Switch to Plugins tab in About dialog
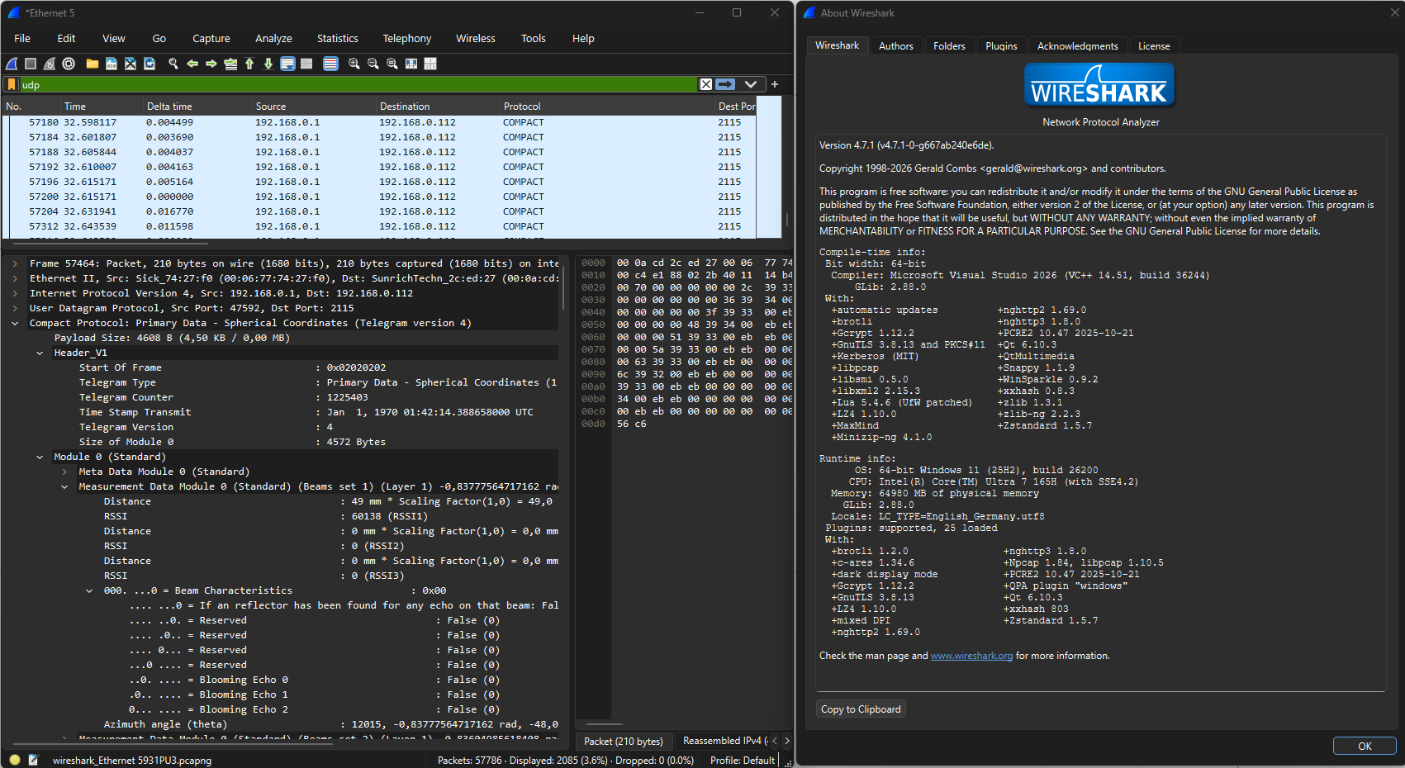This screenshot has height=768, width=1405. (1001, 46)
